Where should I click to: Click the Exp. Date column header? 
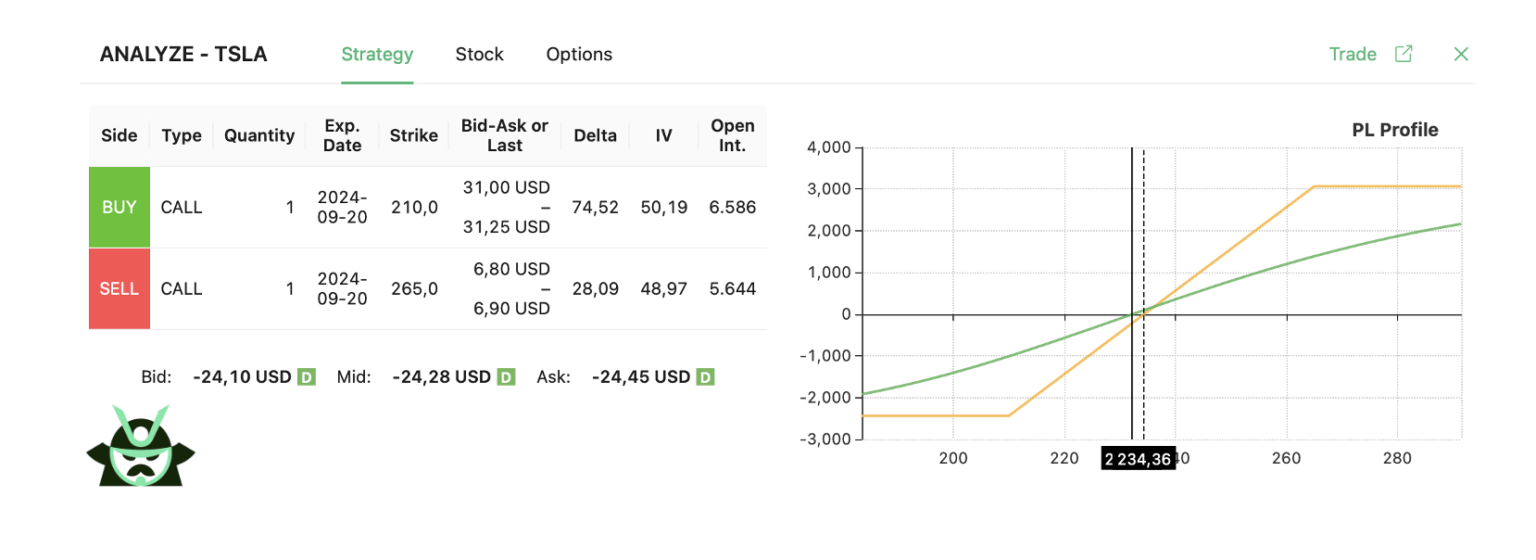342,135
